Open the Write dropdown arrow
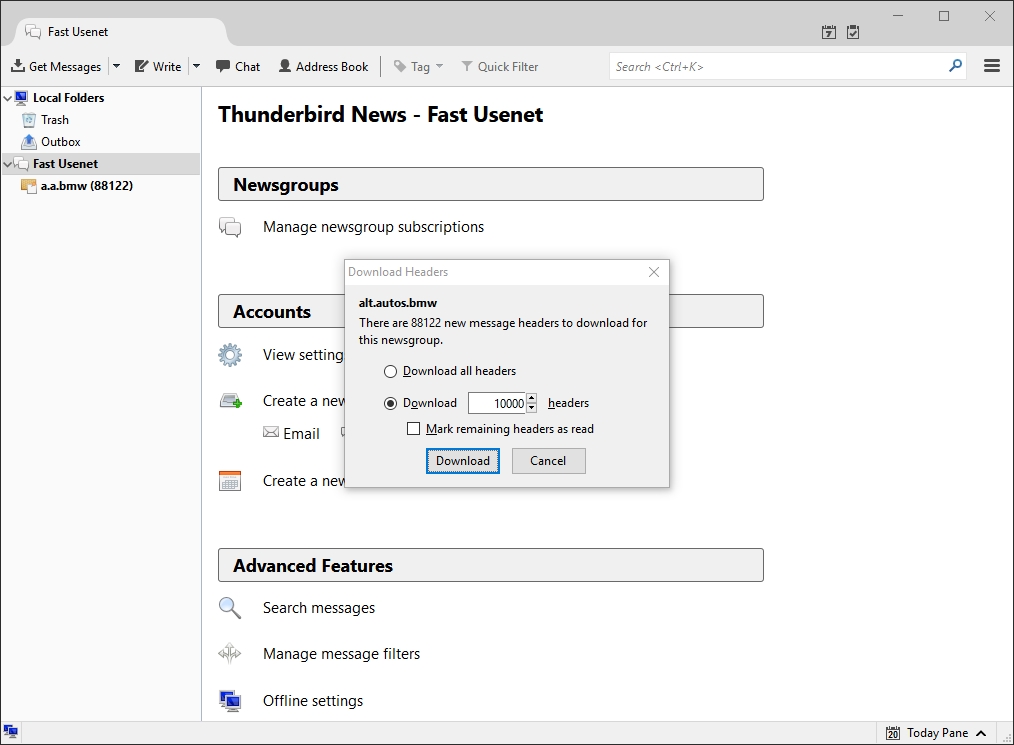This screenshot has height=745, width=1014. coord(197,66)
